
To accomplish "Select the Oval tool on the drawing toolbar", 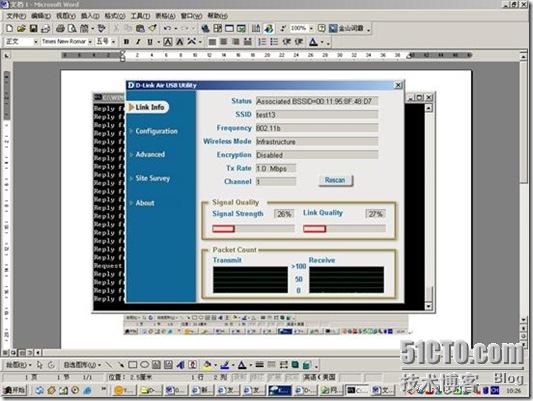I will [144, 365].
